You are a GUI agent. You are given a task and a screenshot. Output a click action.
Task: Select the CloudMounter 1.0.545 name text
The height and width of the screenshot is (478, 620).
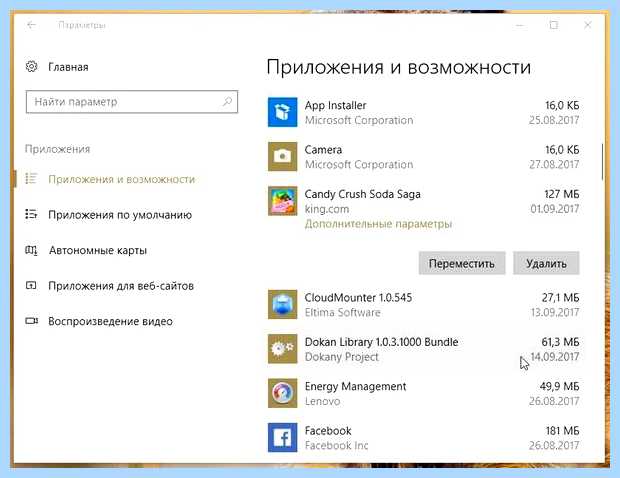click(358, 298)
